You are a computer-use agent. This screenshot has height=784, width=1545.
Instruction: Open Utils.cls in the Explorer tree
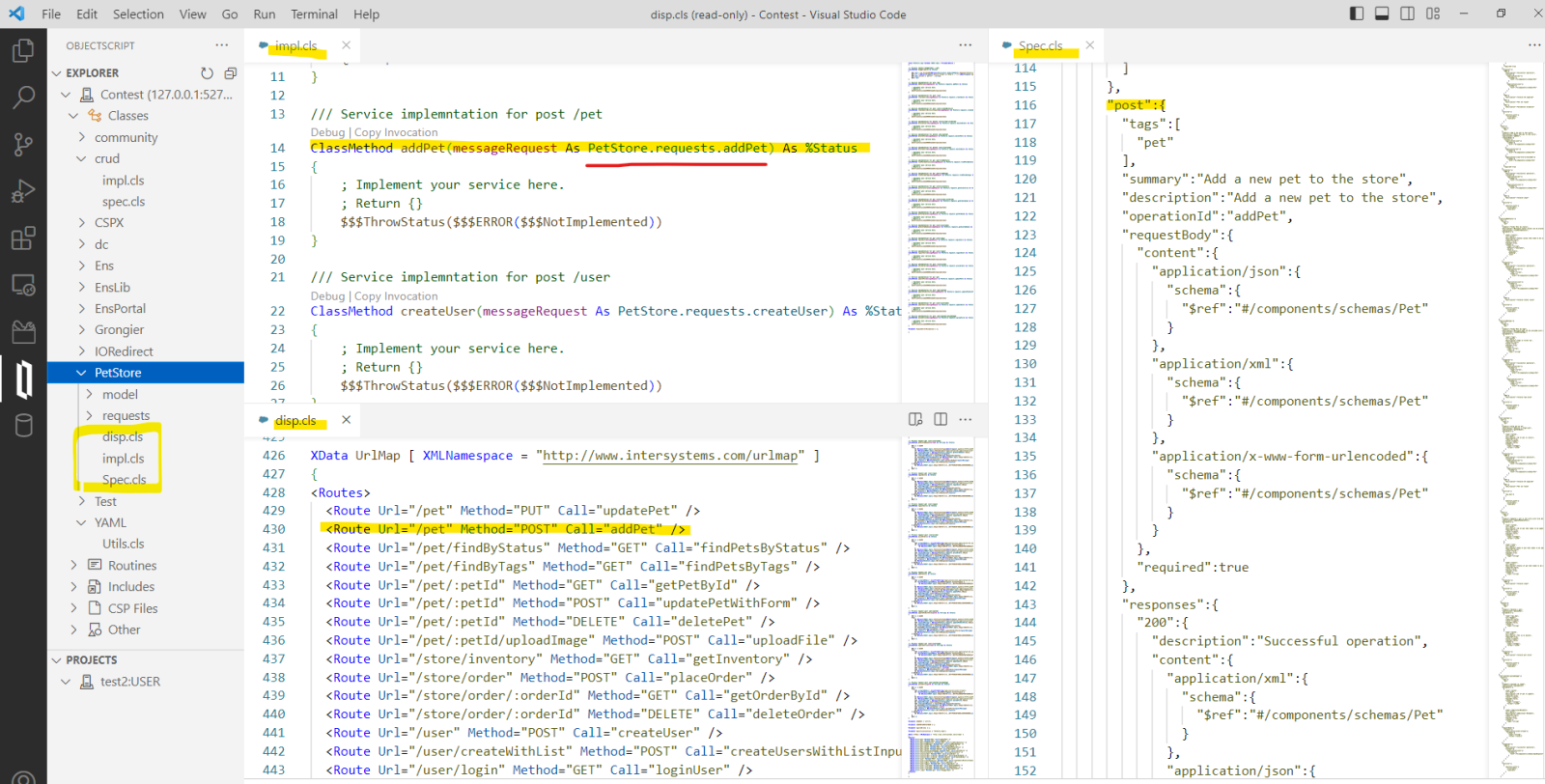tap(124, 544)
